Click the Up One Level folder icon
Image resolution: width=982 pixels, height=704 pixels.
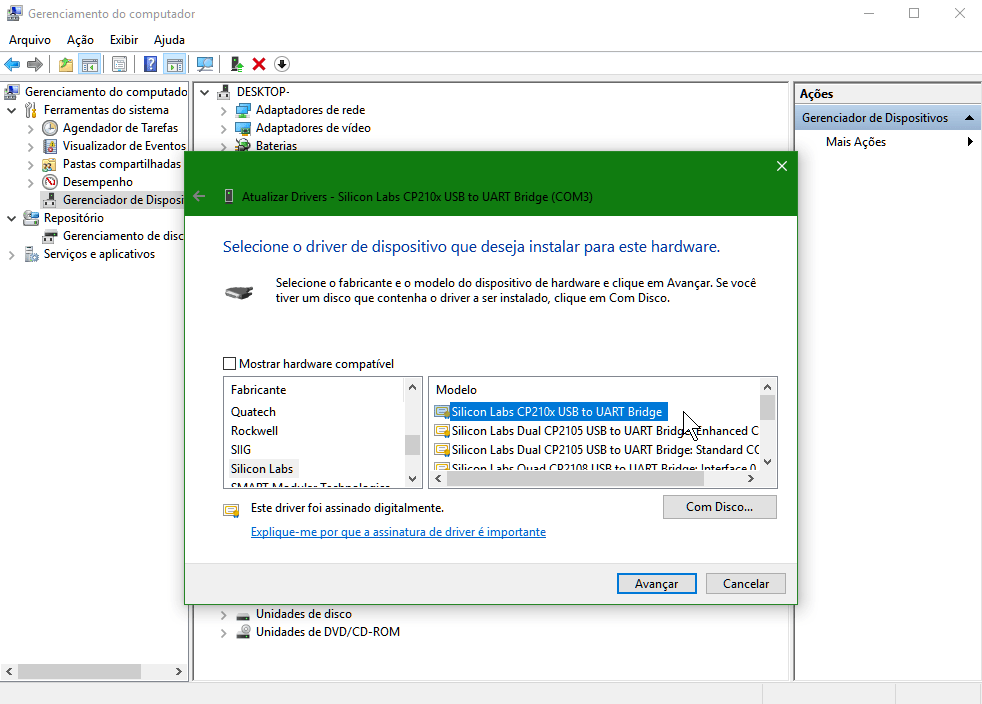point(66,64)
